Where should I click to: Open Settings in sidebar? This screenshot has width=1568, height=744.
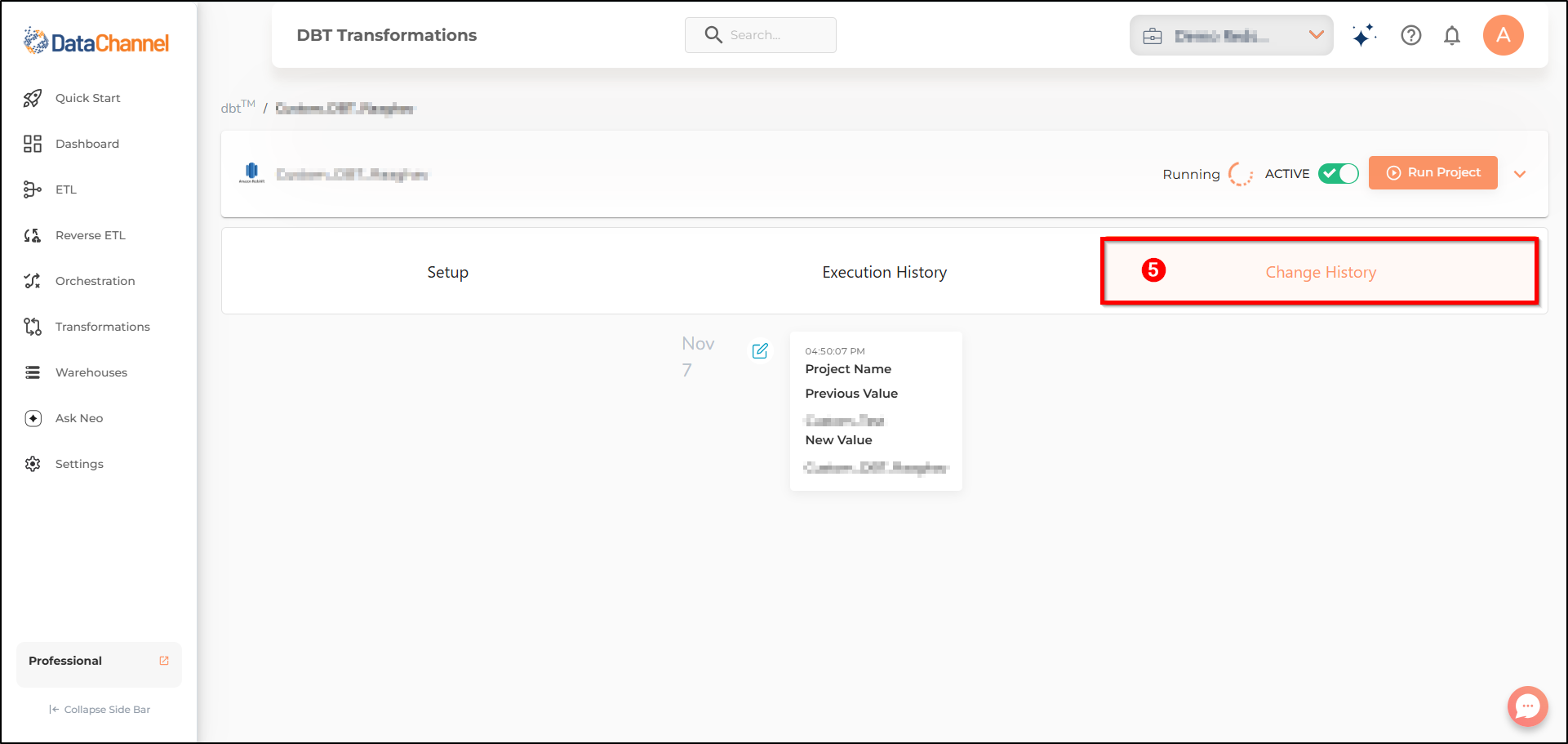pos(79,464)
